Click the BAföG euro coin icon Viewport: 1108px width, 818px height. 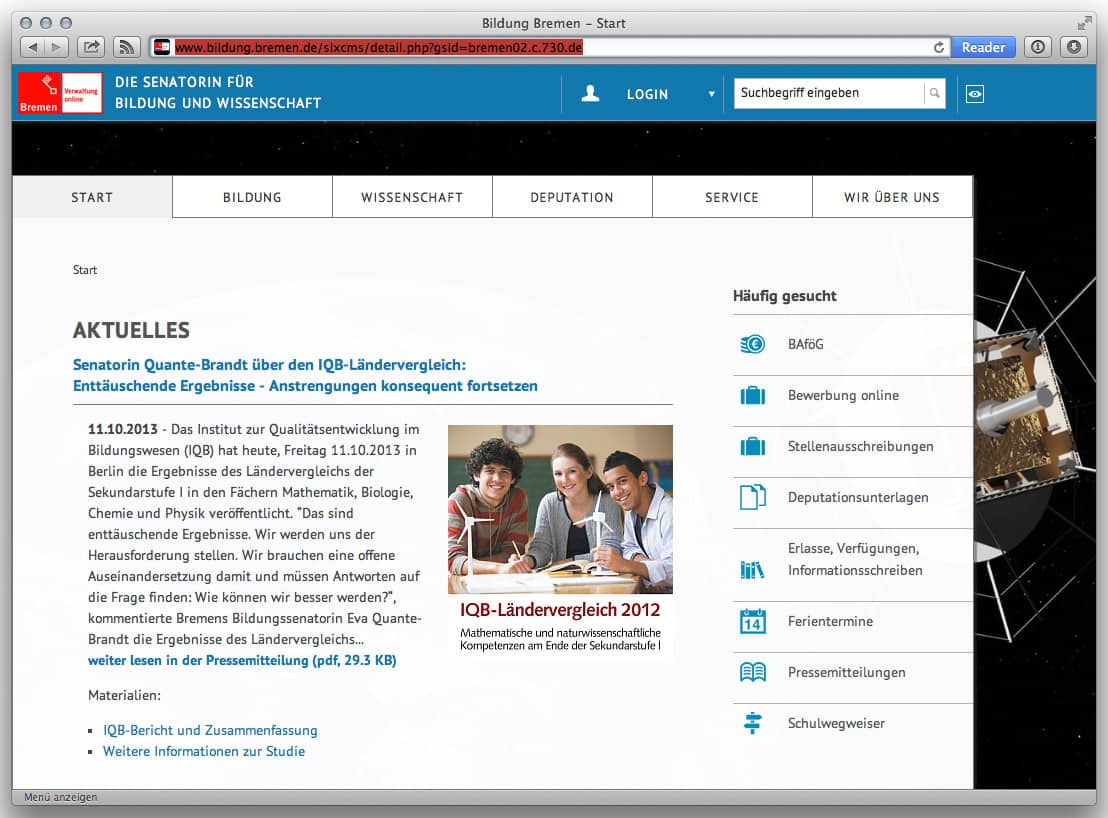[752, 345]
